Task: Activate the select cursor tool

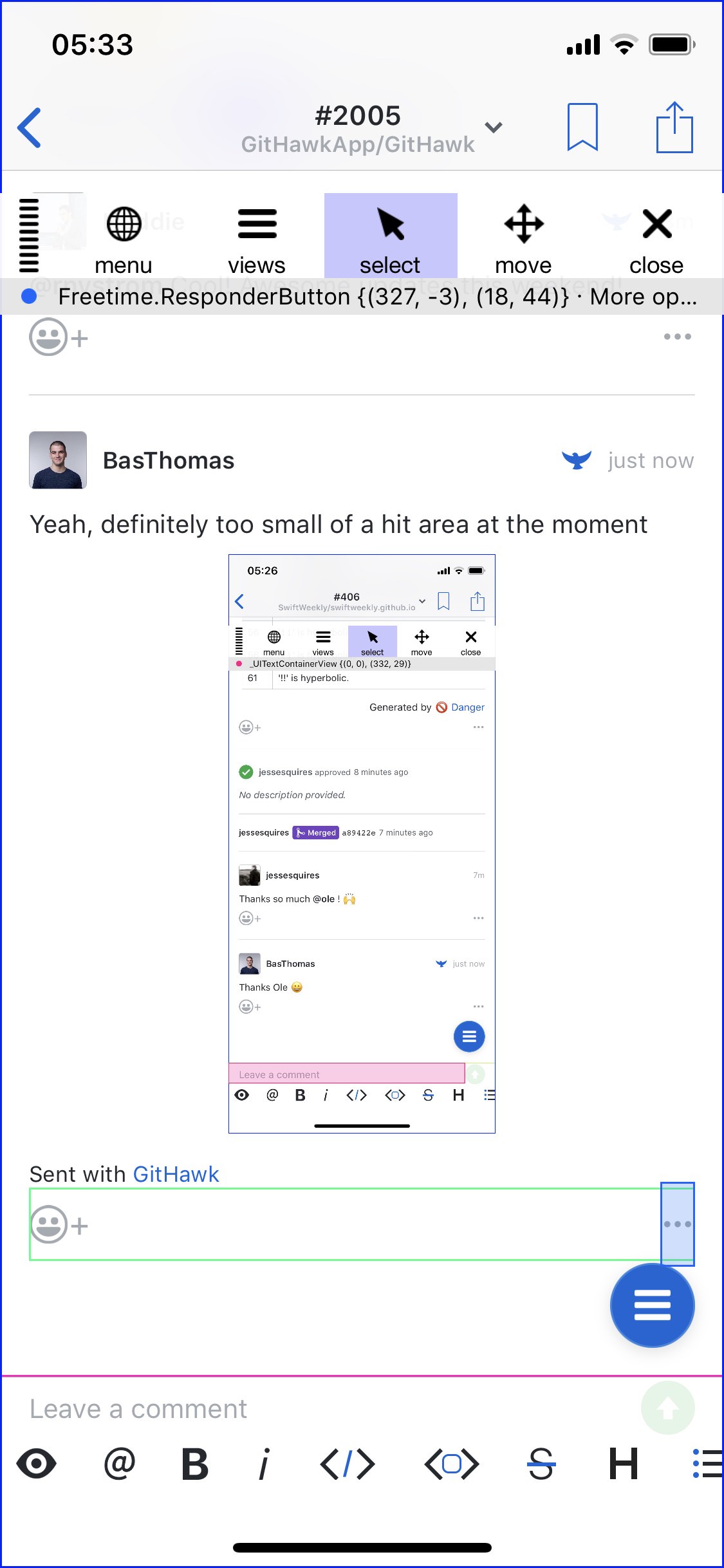Action: (391, 236)
